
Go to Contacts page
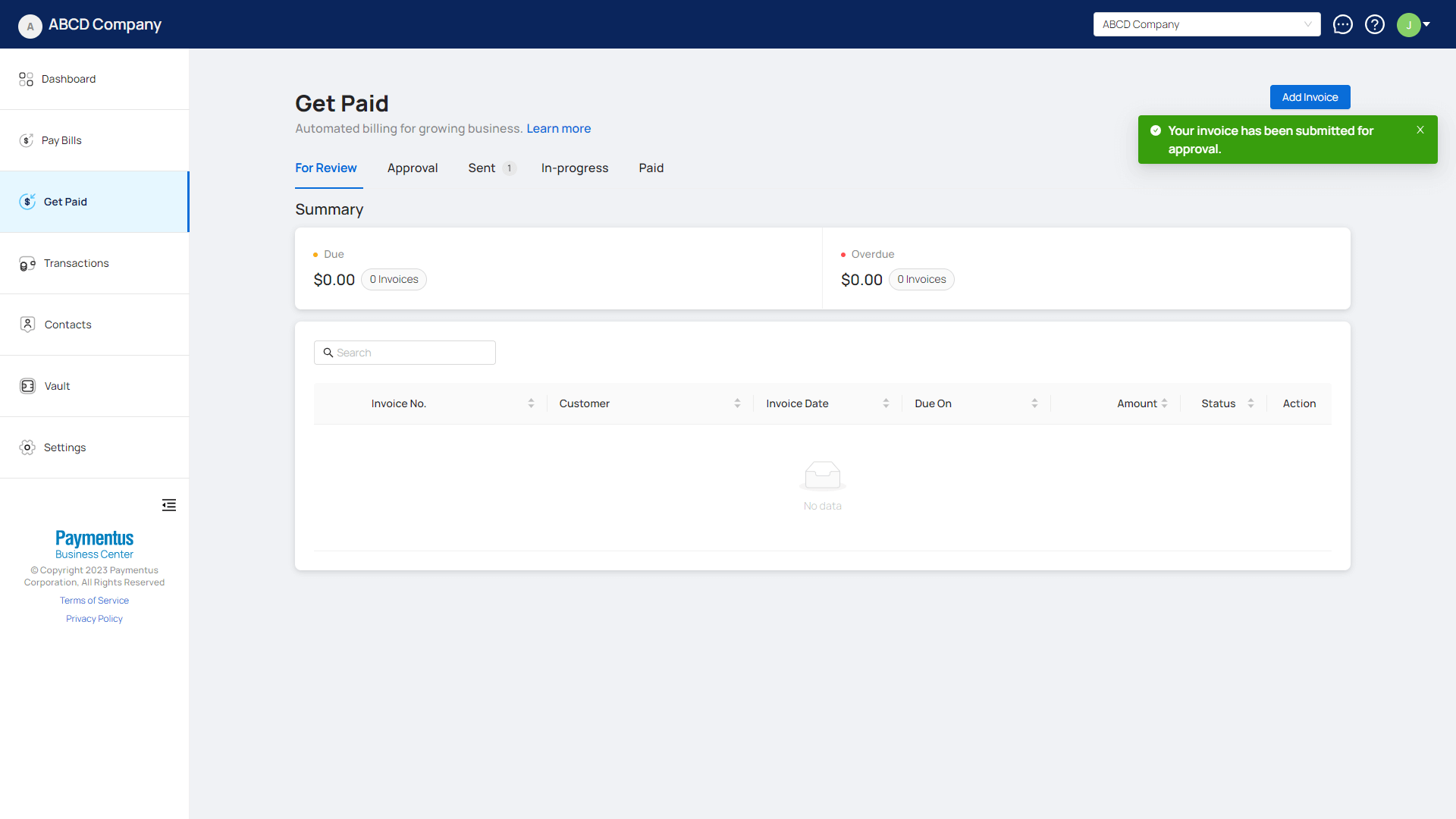coord(67,325)
